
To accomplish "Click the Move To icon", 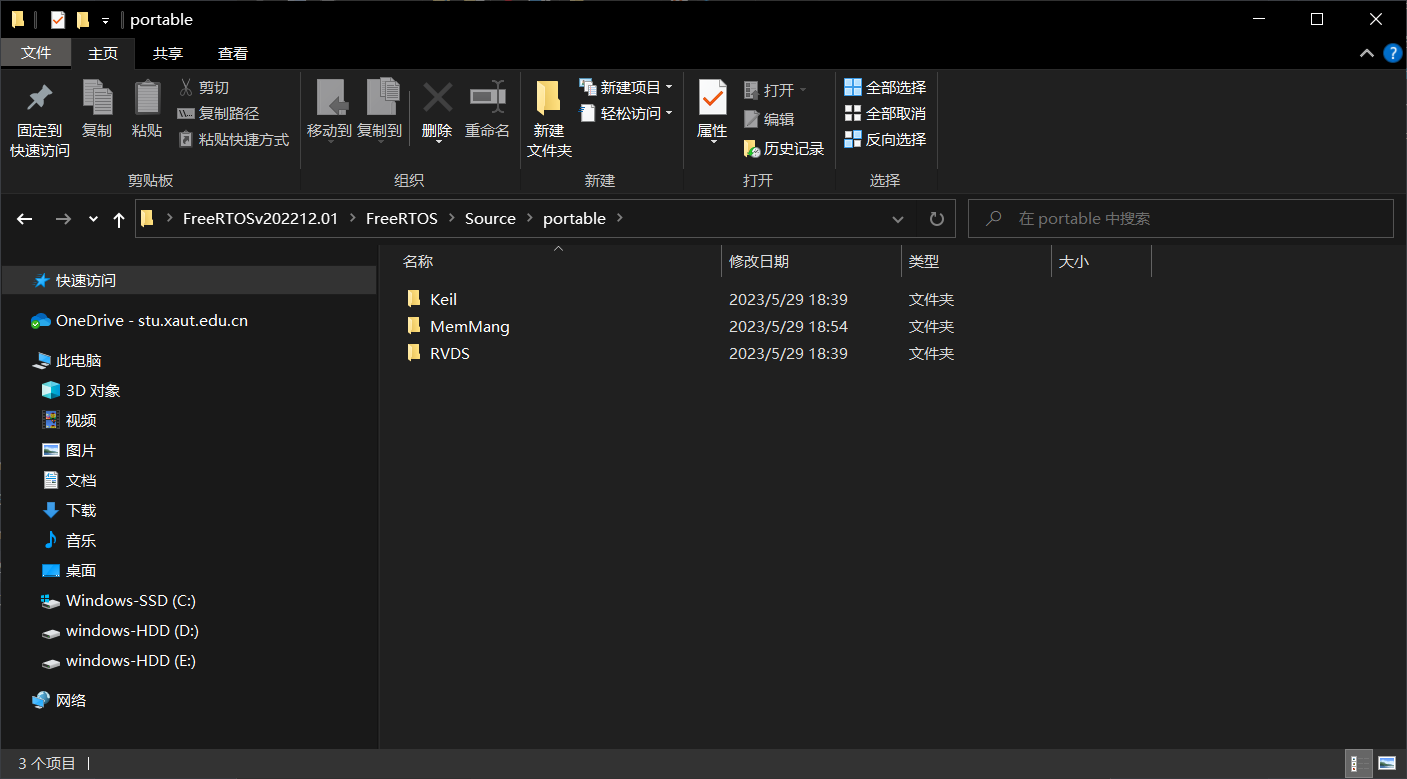I will tap(329, 99).
